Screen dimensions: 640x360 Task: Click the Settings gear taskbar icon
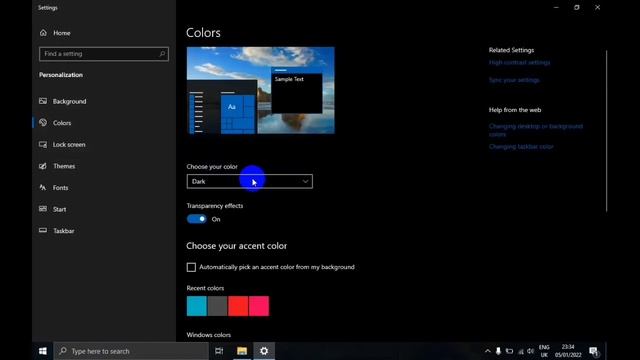click(264, 351)
